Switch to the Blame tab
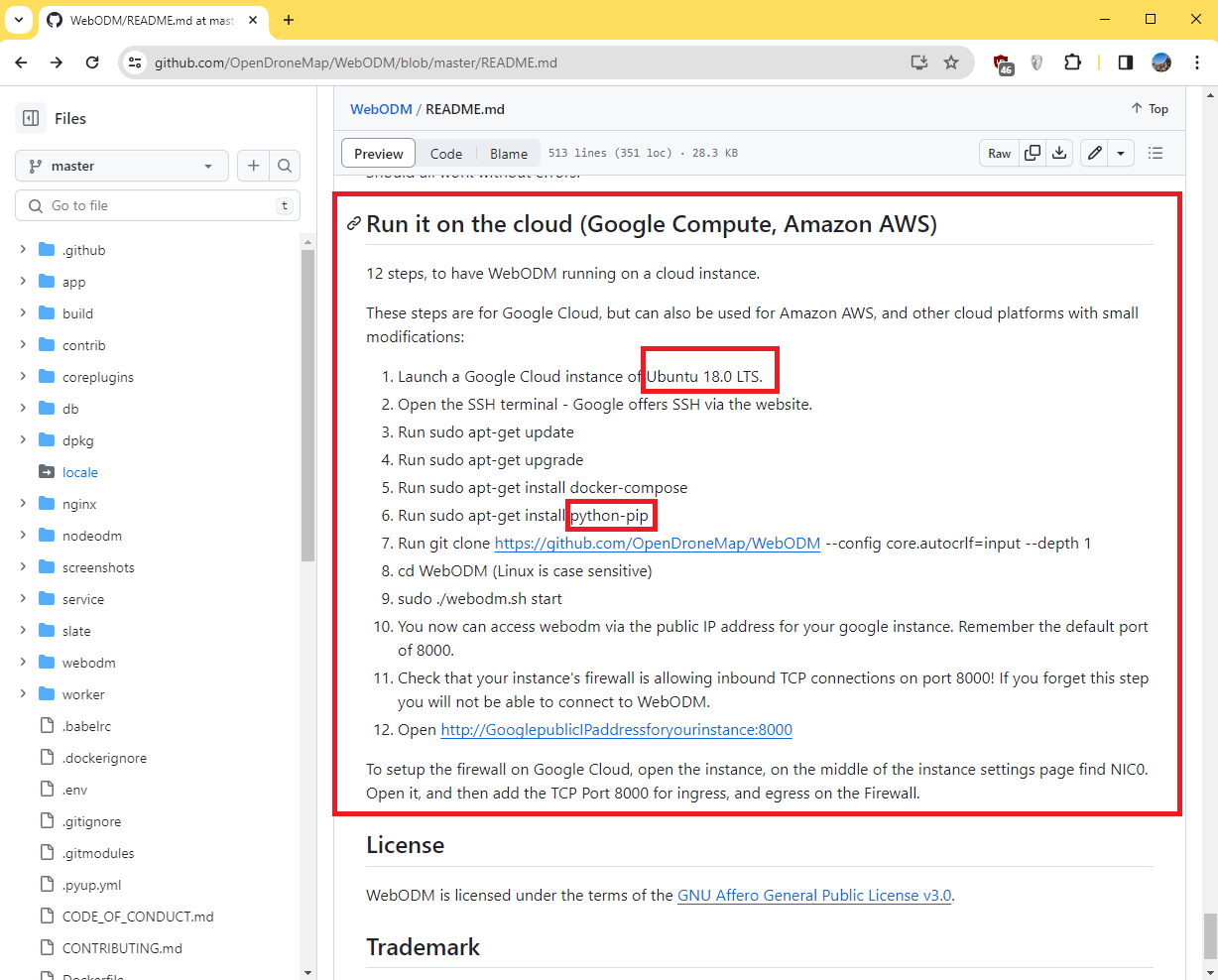 point(508,154)
